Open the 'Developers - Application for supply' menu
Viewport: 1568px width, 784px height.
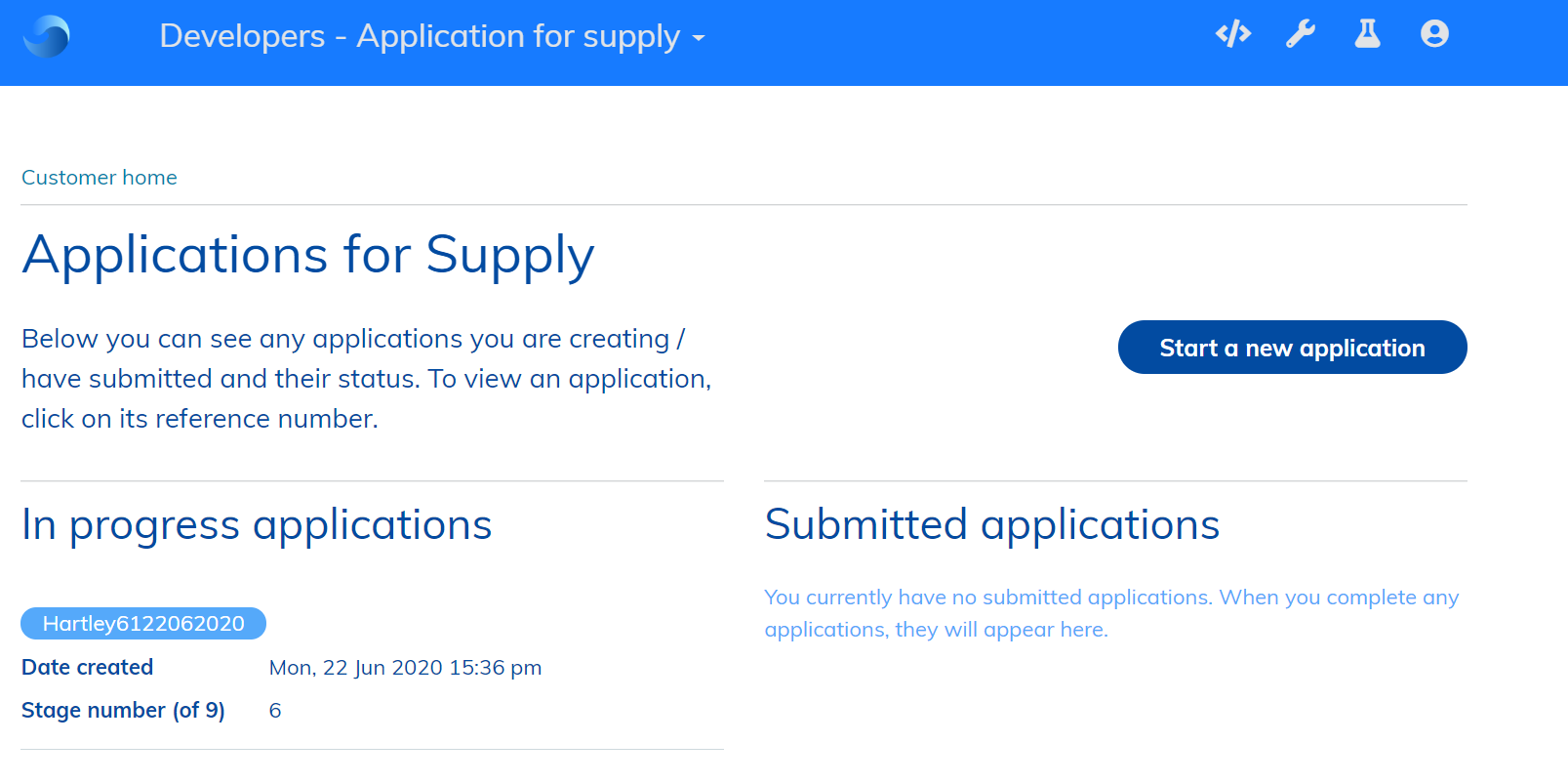(420, 37)
